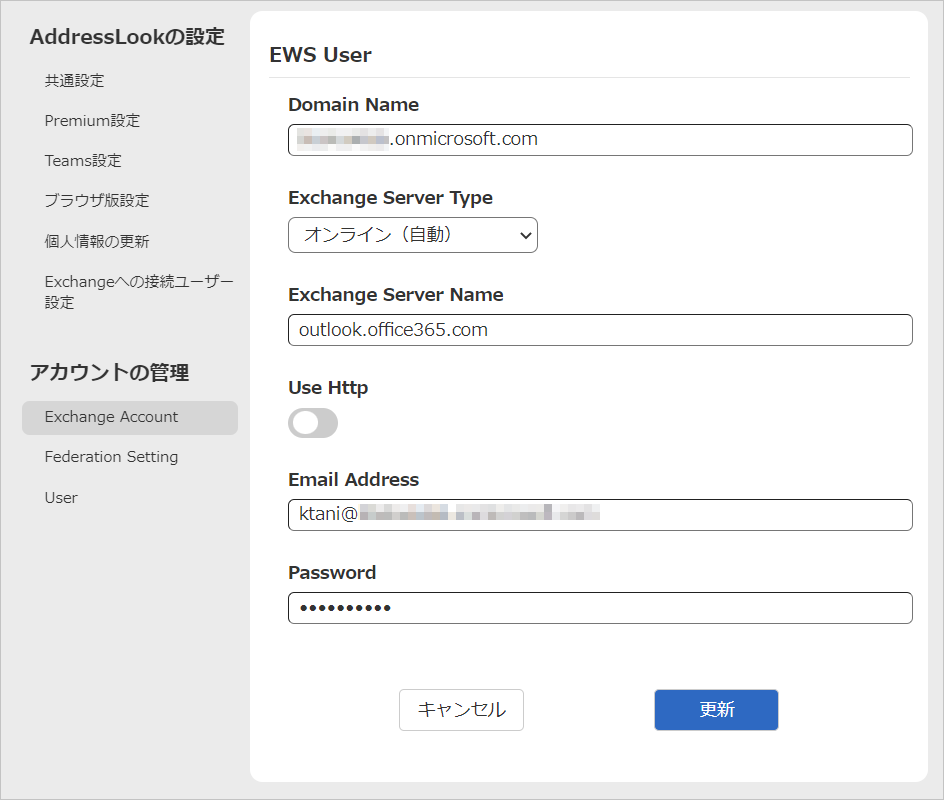This screenshot has height=800, width=944.
Task: Select ブラウザ版設定 menu item
Action: point(97,200)
